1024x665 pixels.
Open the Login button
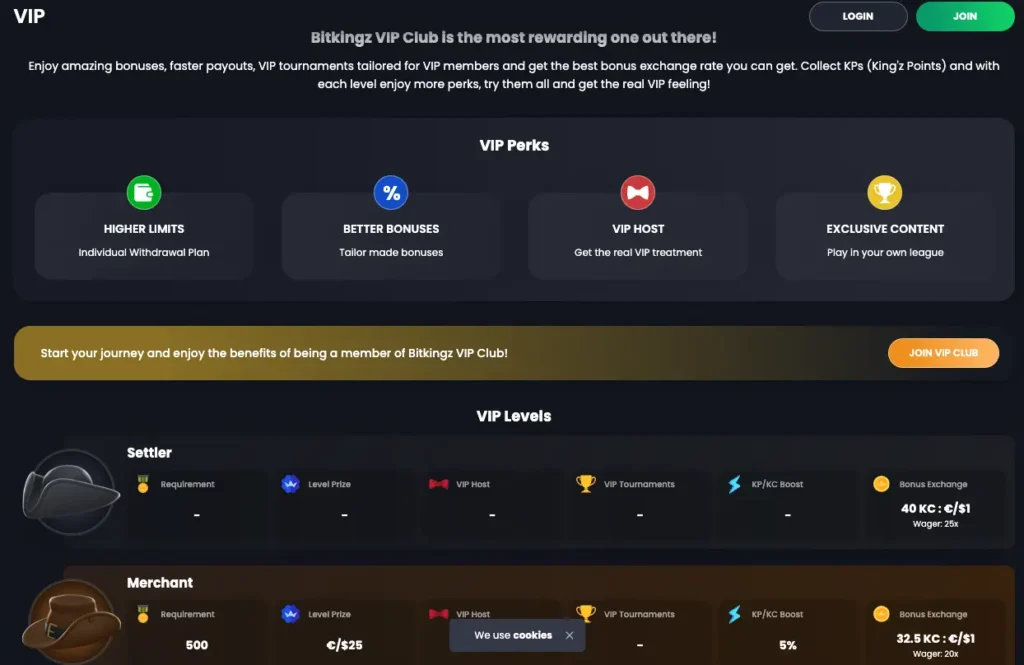[x=858, y=16]
